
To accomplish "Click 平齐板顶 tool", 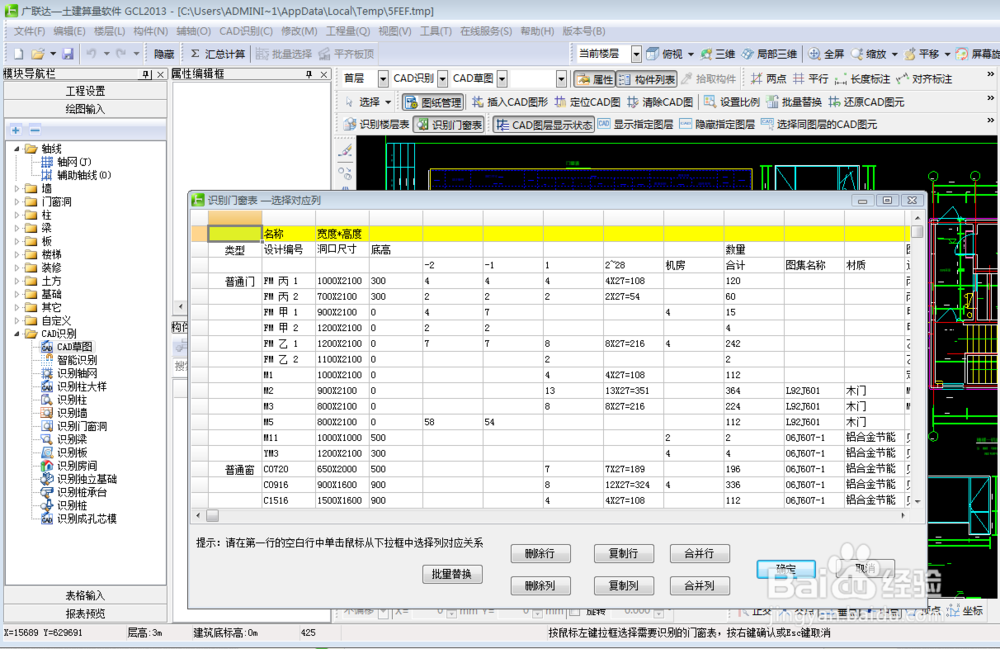I will (x=346, y=54).
